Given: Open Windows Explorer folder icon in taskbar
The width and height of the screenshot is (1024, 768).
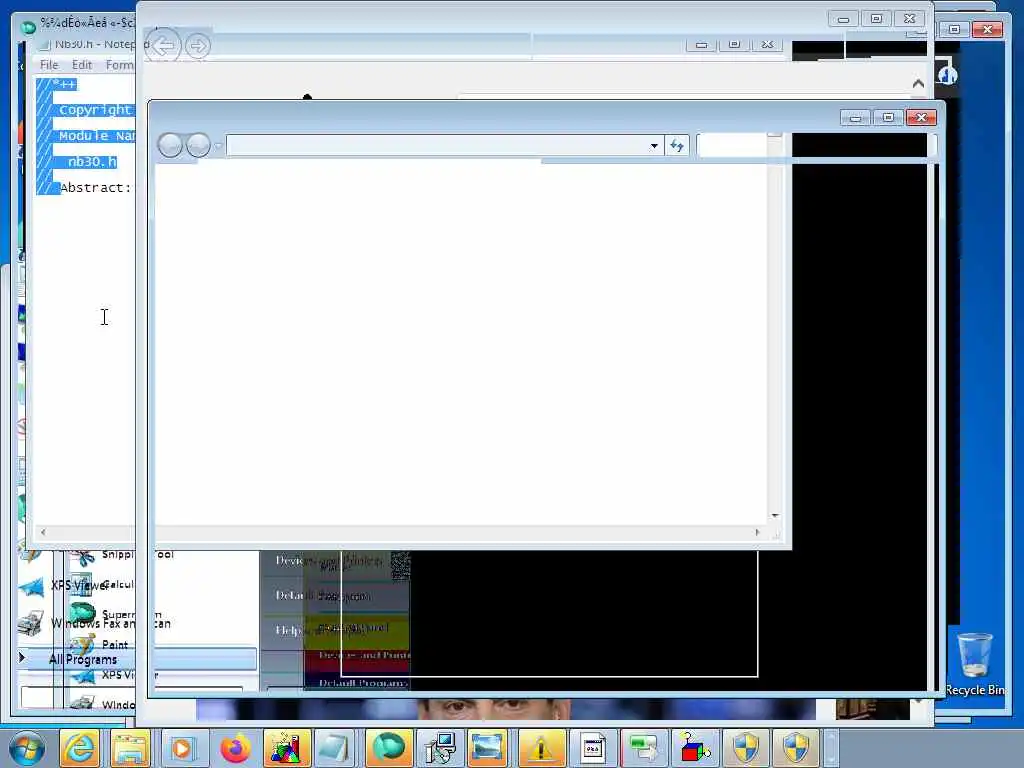Looking at the screenshot, I should [131, 748].
